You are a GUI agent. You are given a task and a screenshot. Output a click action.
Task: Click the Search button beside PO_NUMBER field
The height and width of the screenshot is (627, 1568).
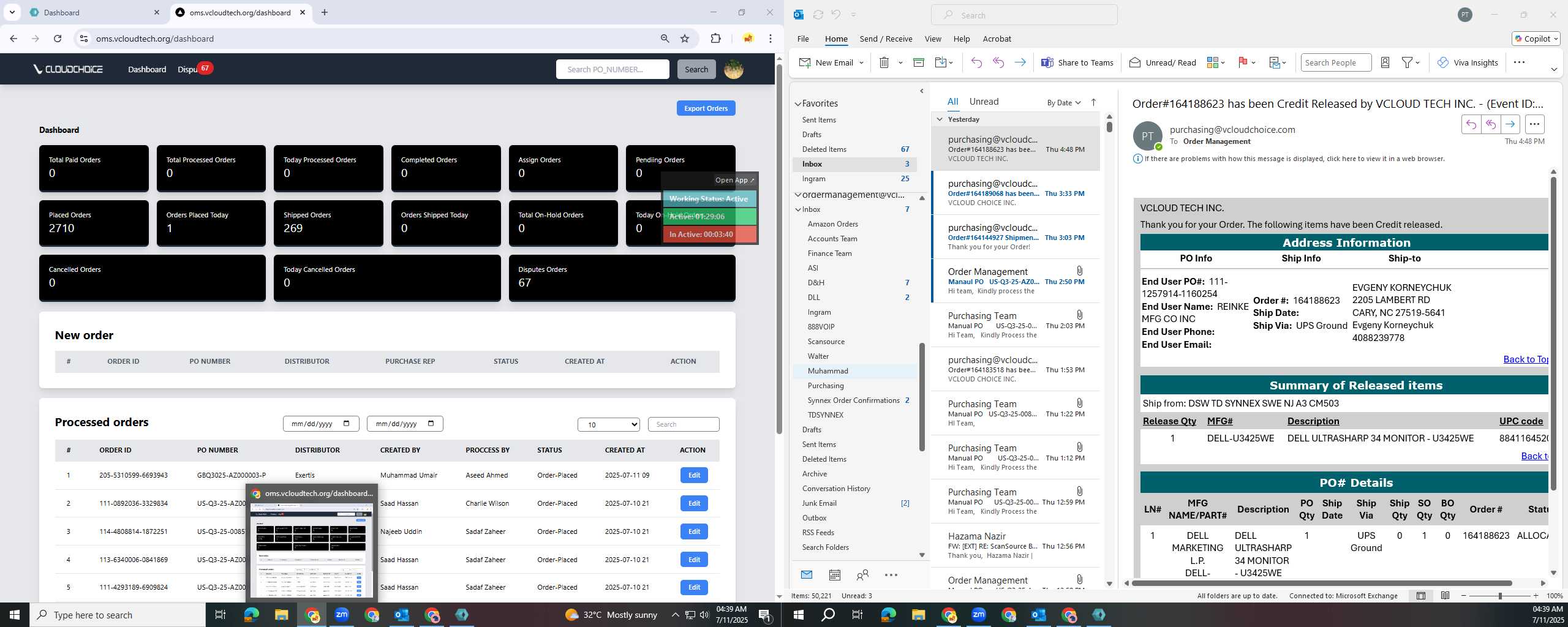696,69
